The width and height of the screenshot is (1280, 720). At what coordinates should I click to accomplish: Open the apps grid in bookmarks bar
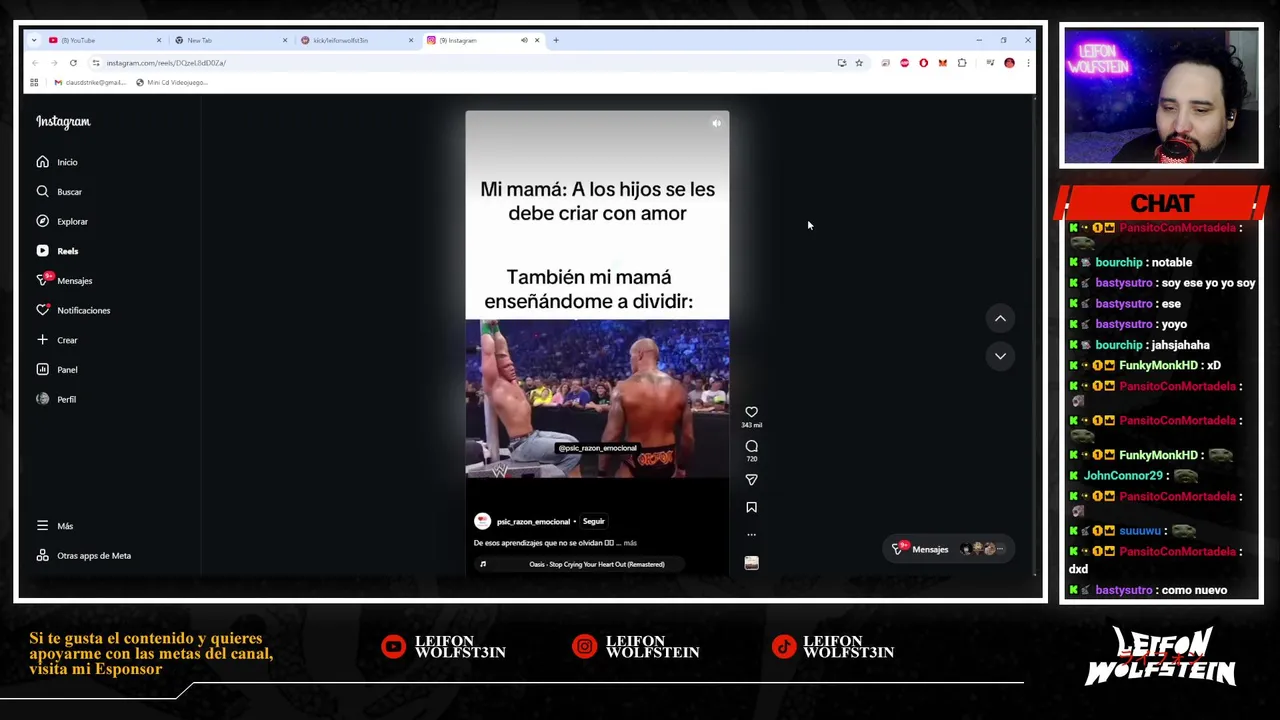click(x=34, y=82)
